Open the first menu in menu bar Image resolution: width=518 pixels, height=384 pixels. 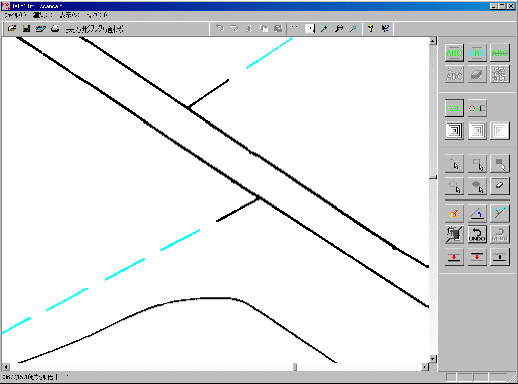[15, 15]
